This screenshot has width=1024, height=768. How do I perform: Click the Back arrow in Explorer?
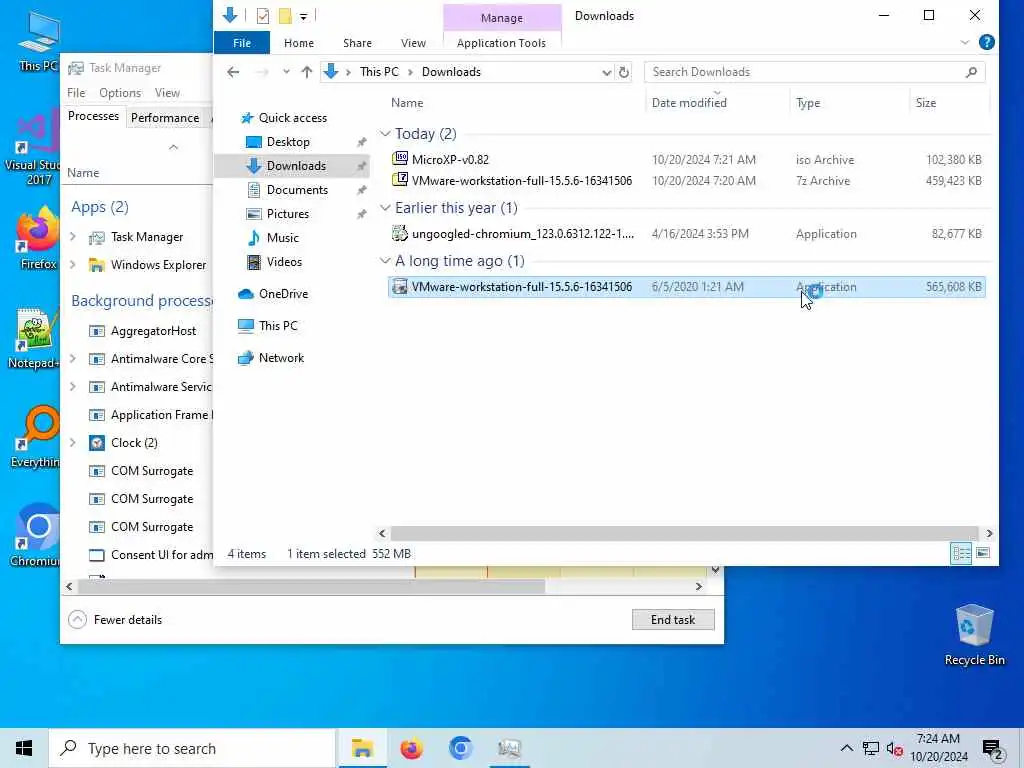pyautogui.click(x=233, y=72)
